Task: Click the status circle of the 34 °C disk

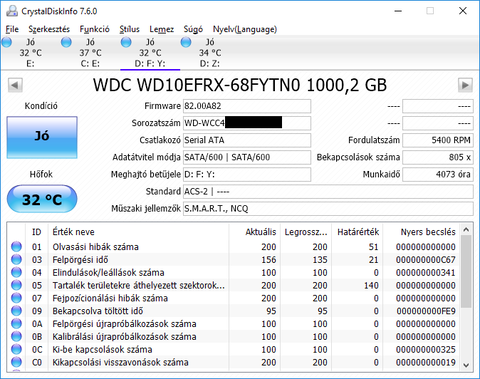Action: coord(186,42)
